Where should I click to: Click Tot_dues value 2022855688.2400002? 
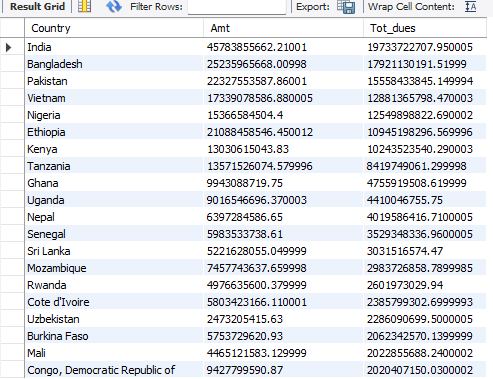(x=420, y=353)
